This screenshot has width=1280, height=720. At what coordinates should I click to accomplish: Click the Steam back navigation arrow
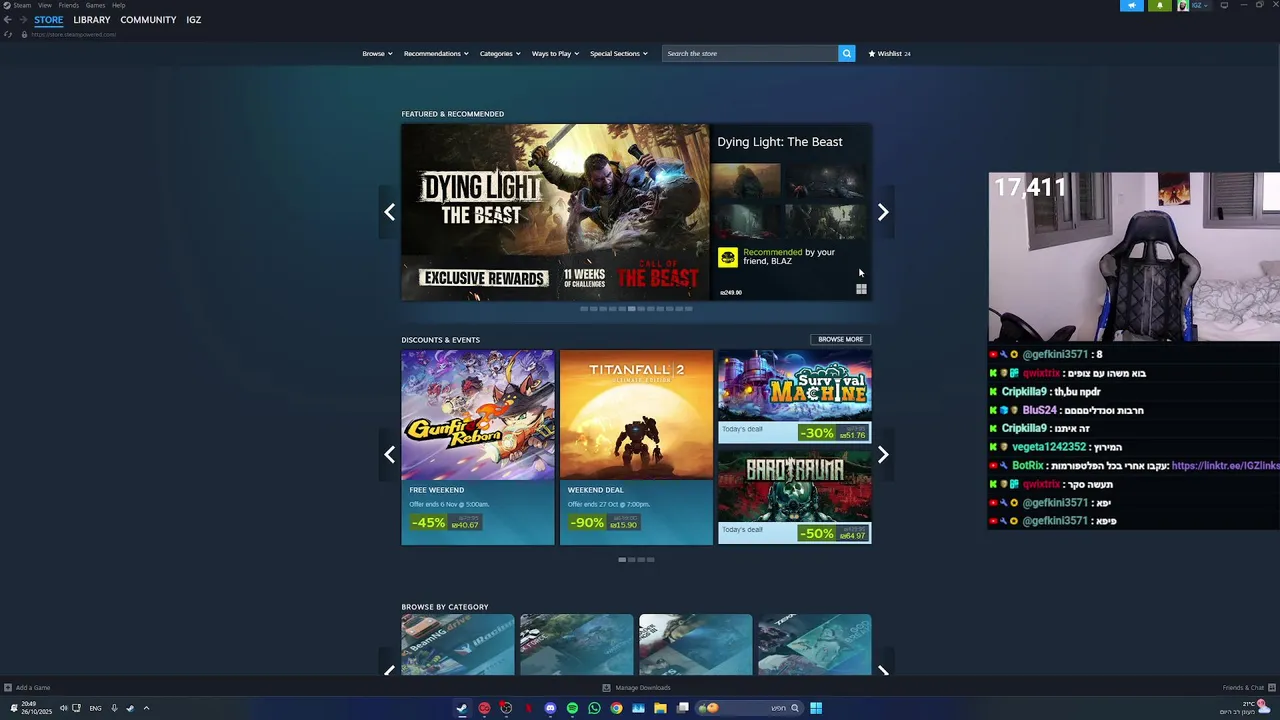tap(7, 20)
